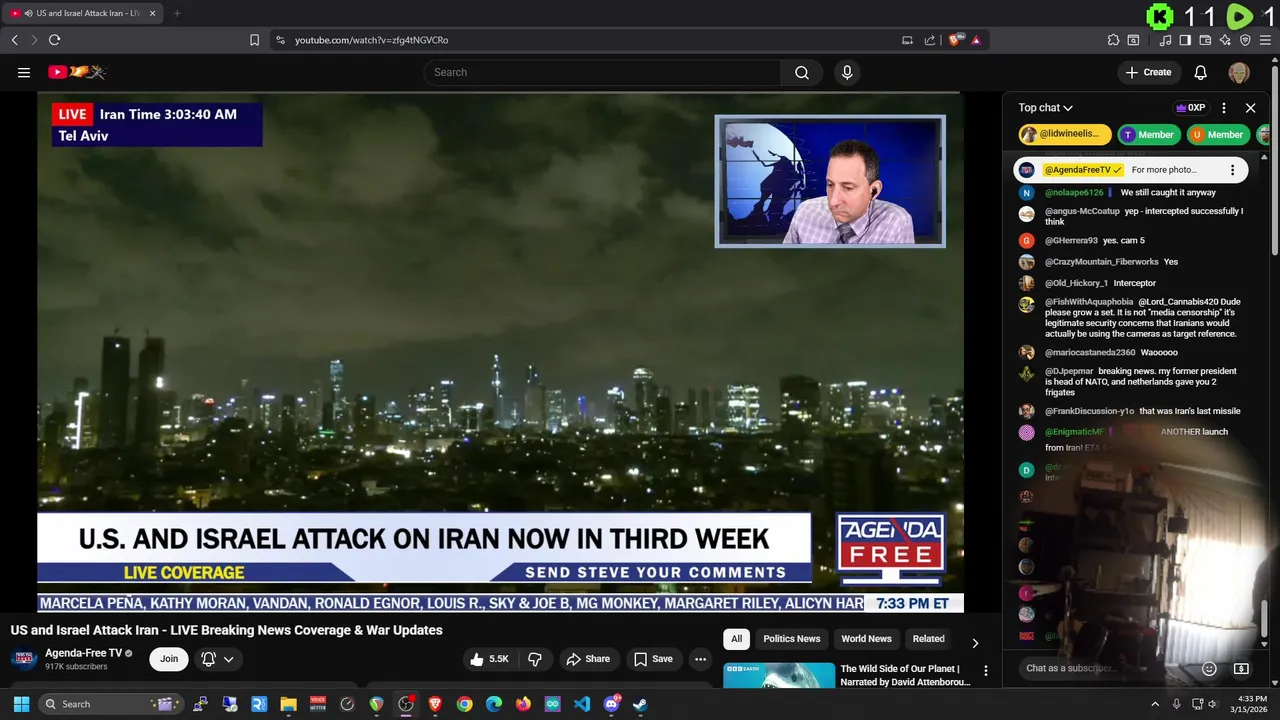Image resolution: width=1280 pixels, height=720 pixels.
Task: Open the YouTube notifications bell
Action: [x=1201, y=72]
